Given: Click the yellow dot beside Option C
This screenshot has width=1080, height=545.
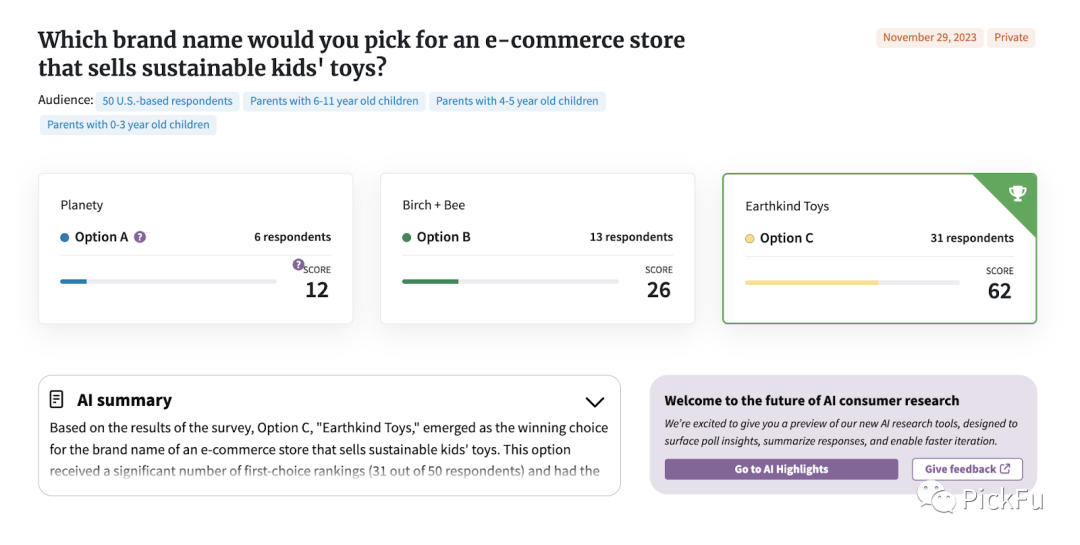Looking at the screenshot, I should [x=750, y=238].
